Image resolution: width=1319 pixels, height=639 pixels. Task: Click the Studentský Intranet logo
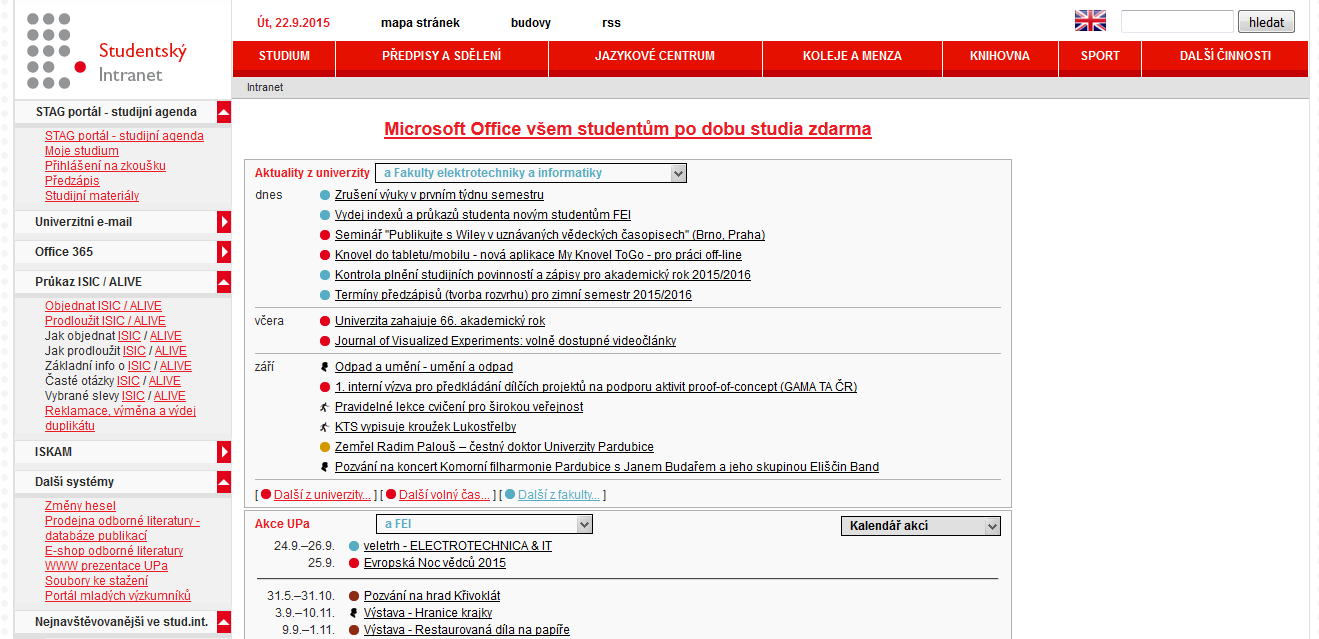107,51
